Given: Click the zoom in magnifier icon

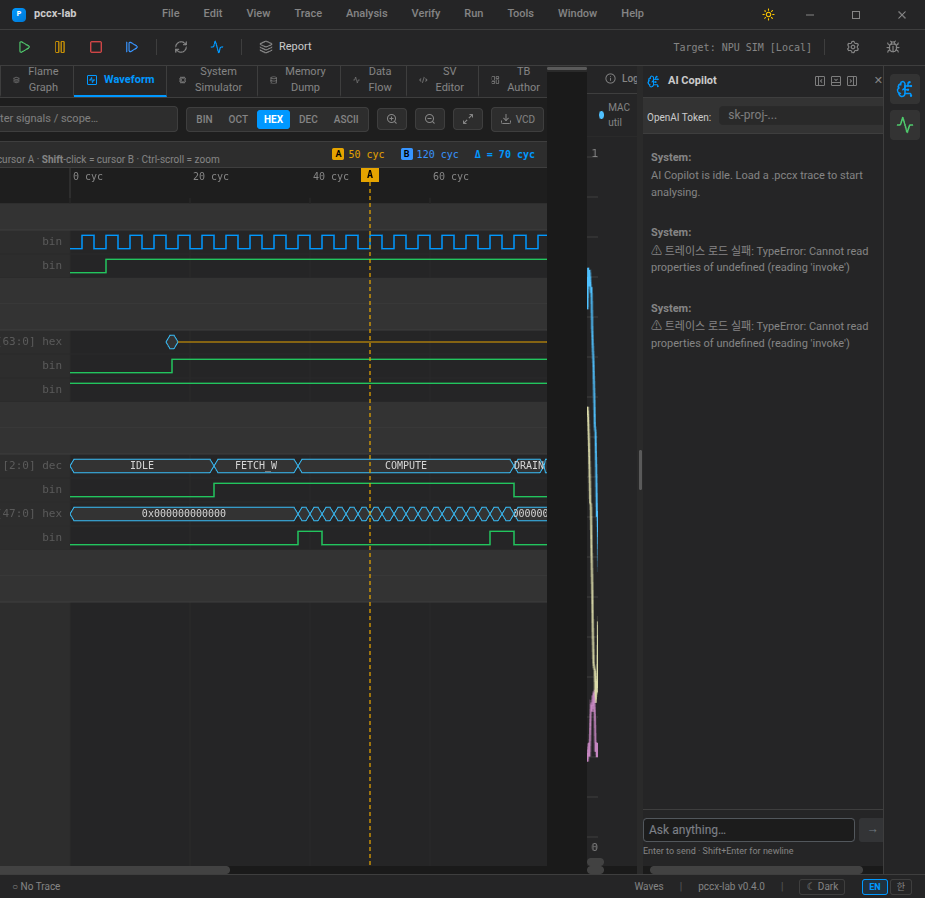Looking at the screenshot, I should click(391, 119).
